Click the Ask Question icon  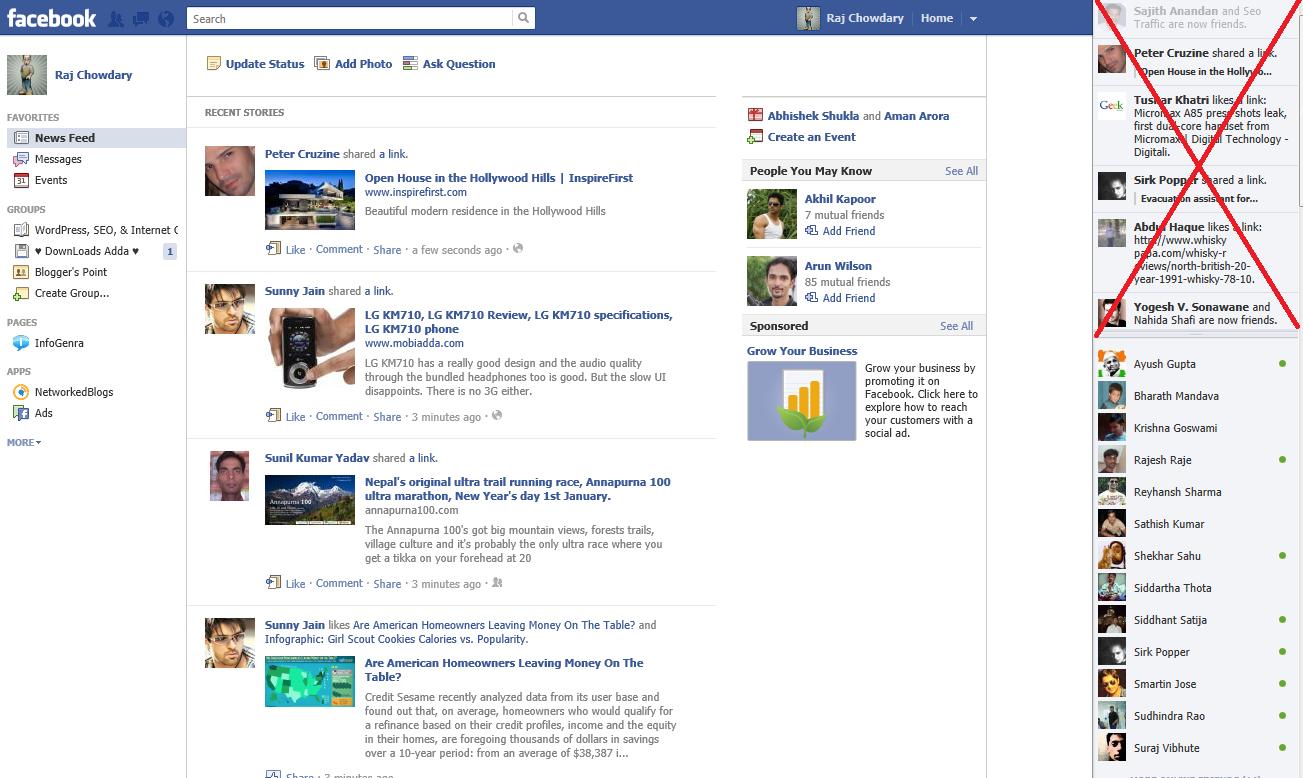tap(410, 64)
